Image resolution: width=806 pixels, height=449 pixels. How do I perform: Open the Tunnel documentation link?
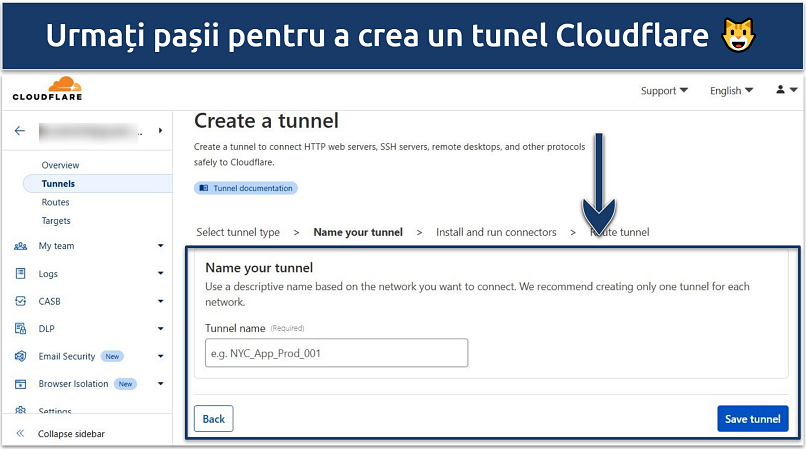click(x=246, y=188)
